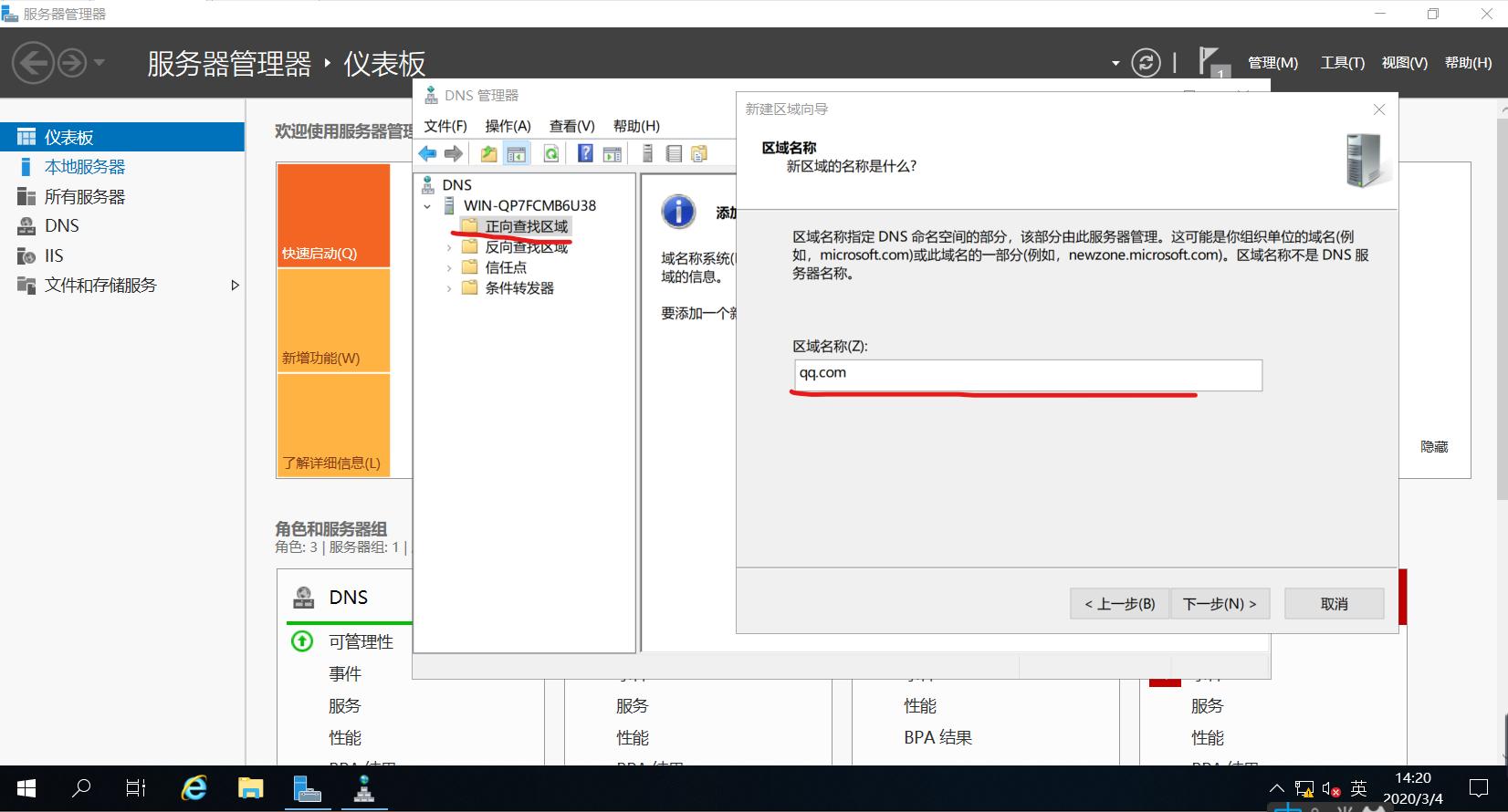Click the Server Manager forward navigation arrow
Viewport: 1508px width, 812px height.
tap(72, 63)
